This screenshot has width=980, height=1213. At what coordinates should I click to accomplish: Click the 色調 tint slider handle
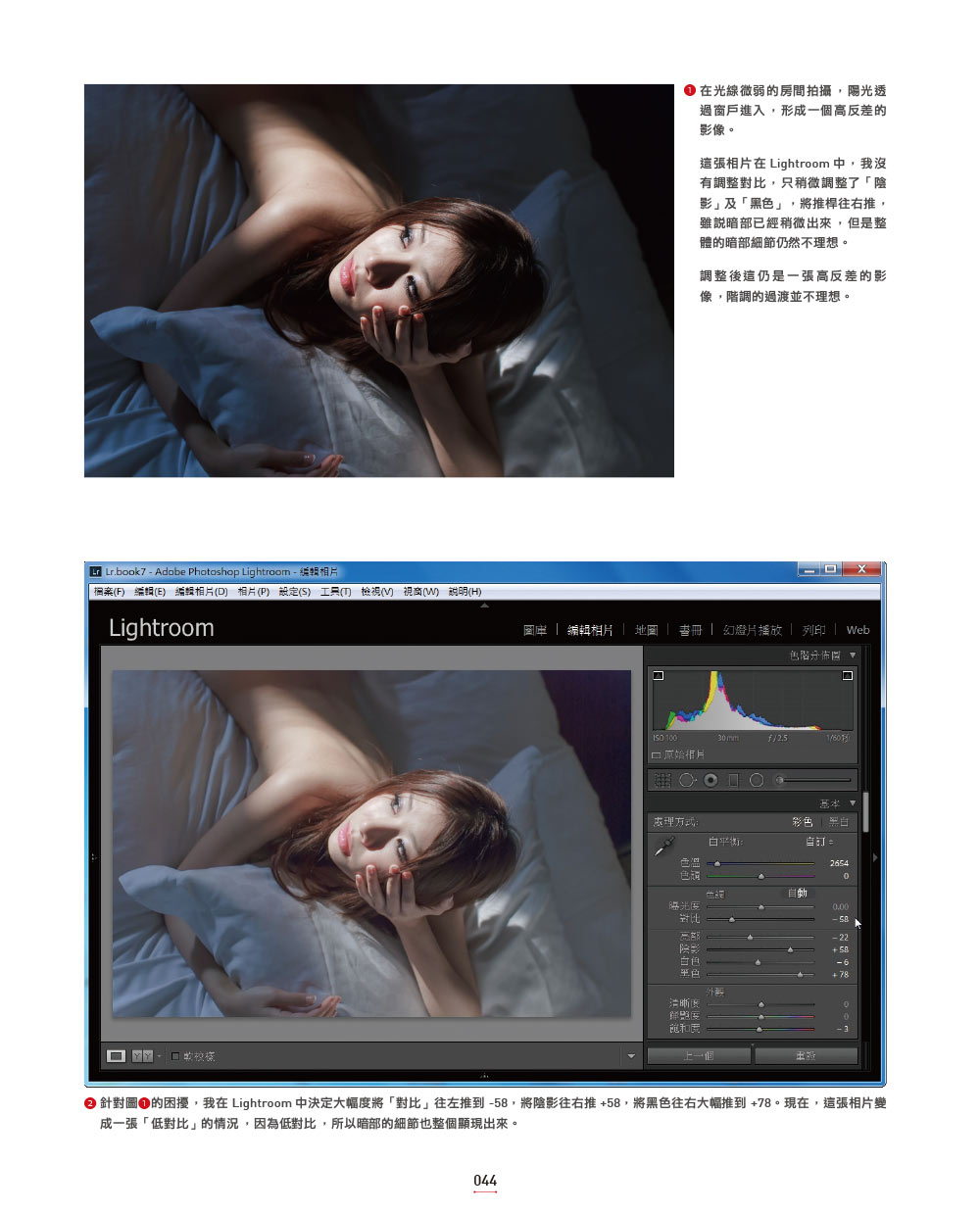(x=760, y=876)
